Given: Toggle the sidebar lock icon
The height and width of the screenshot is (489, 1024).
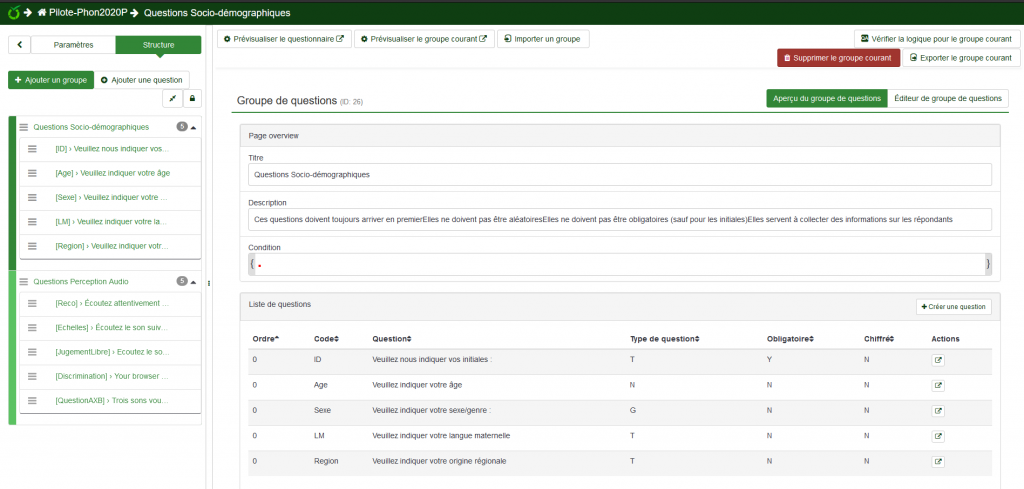Looking at the screenshot, I should (191, 98).
